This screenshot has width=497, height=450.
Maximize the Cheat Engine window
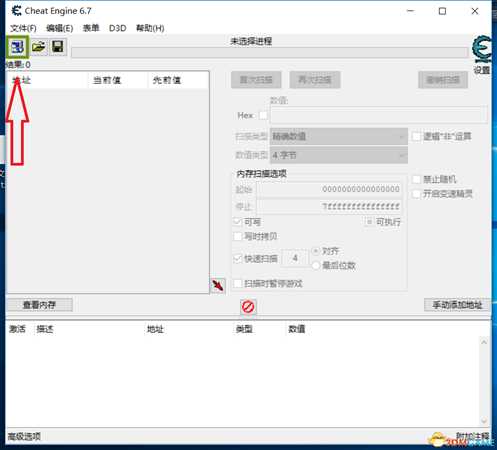(x=442, y=11)
